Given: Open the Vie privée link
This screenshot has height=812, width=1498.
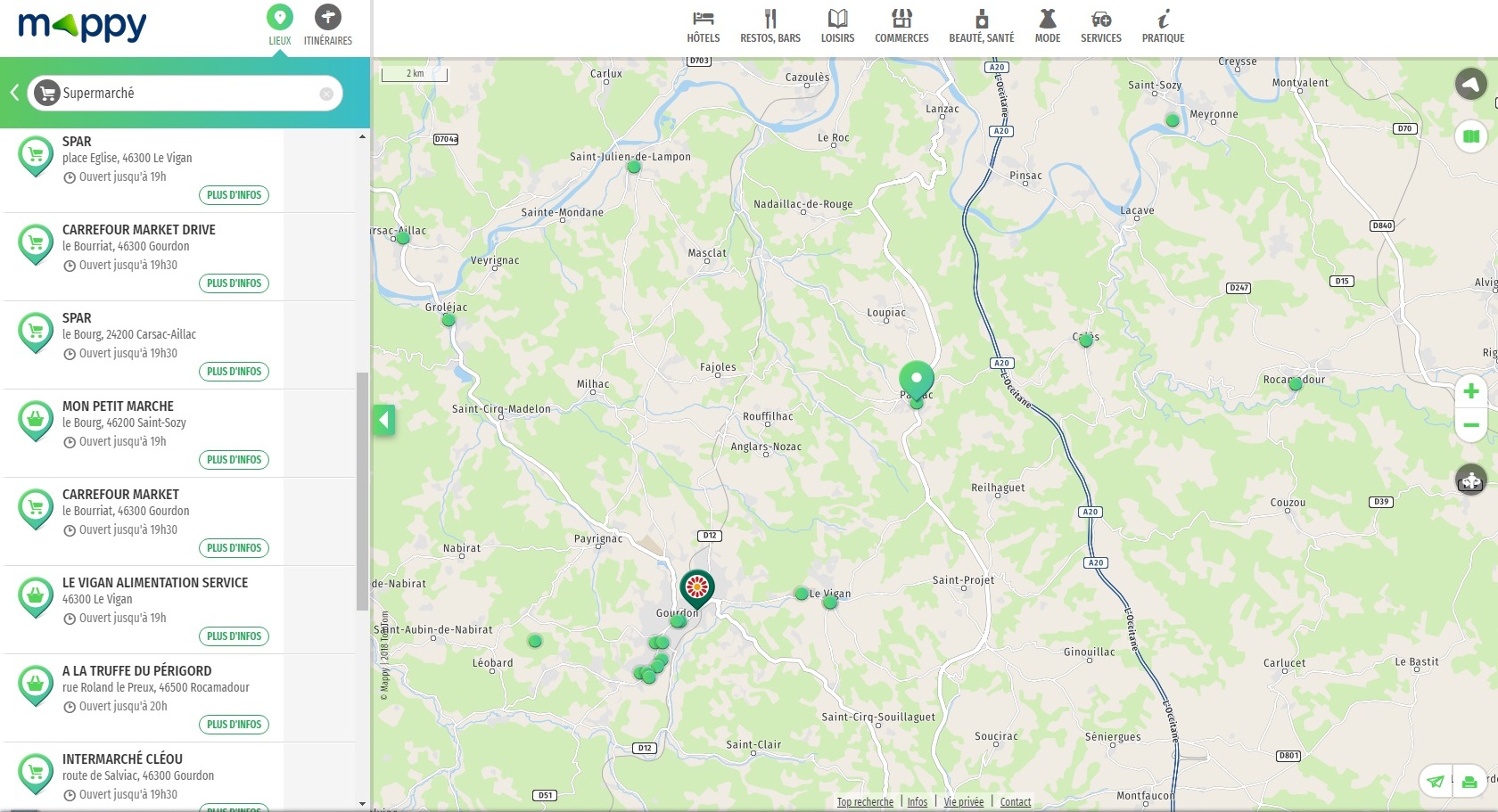Looking at the screenshot, I should (x=963, y=802).
